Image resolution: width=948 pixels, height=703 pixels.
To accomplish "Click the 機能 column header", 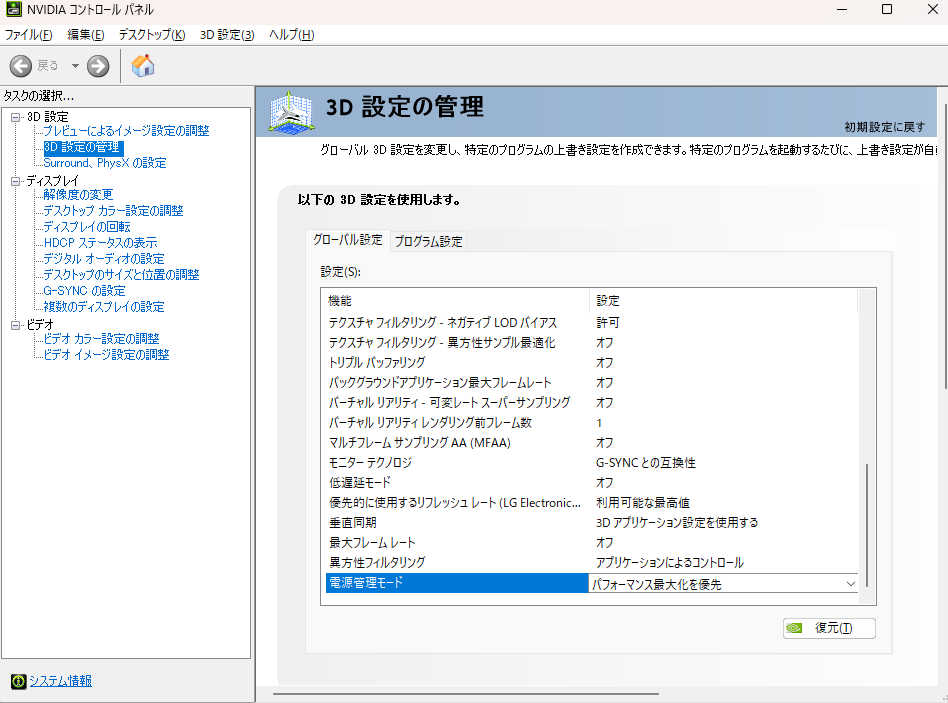I will [x=457, y=300].
